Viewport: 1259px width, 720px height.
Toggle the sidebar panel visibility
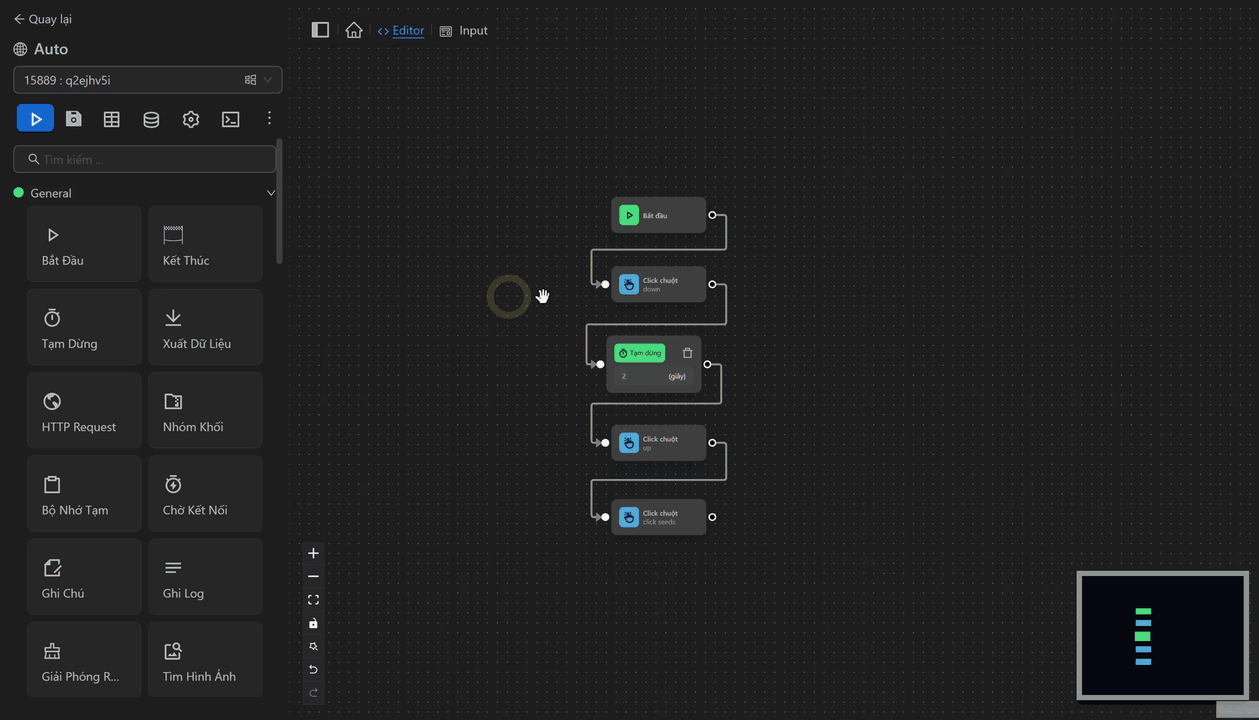coord(320,30)
